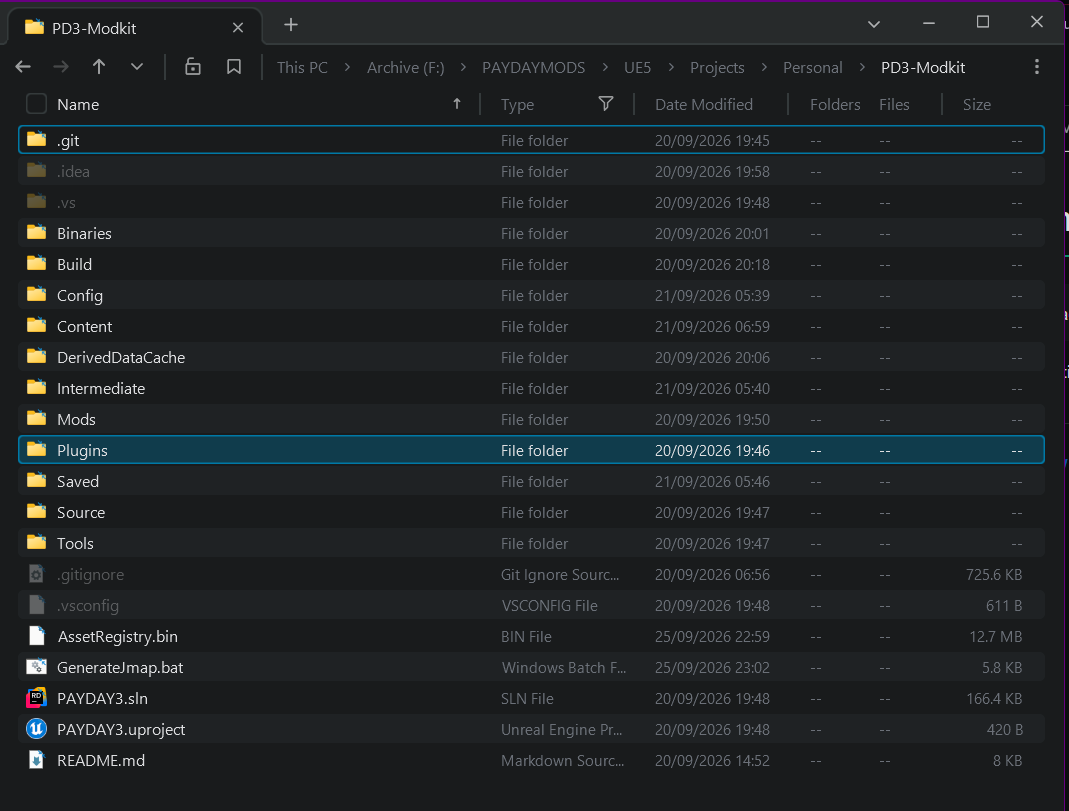The height and width of the screenshot is (811, 1069).
Task: Click the lock/unlock pane icon
Action: pyautogui.click(x=193, y=67)
